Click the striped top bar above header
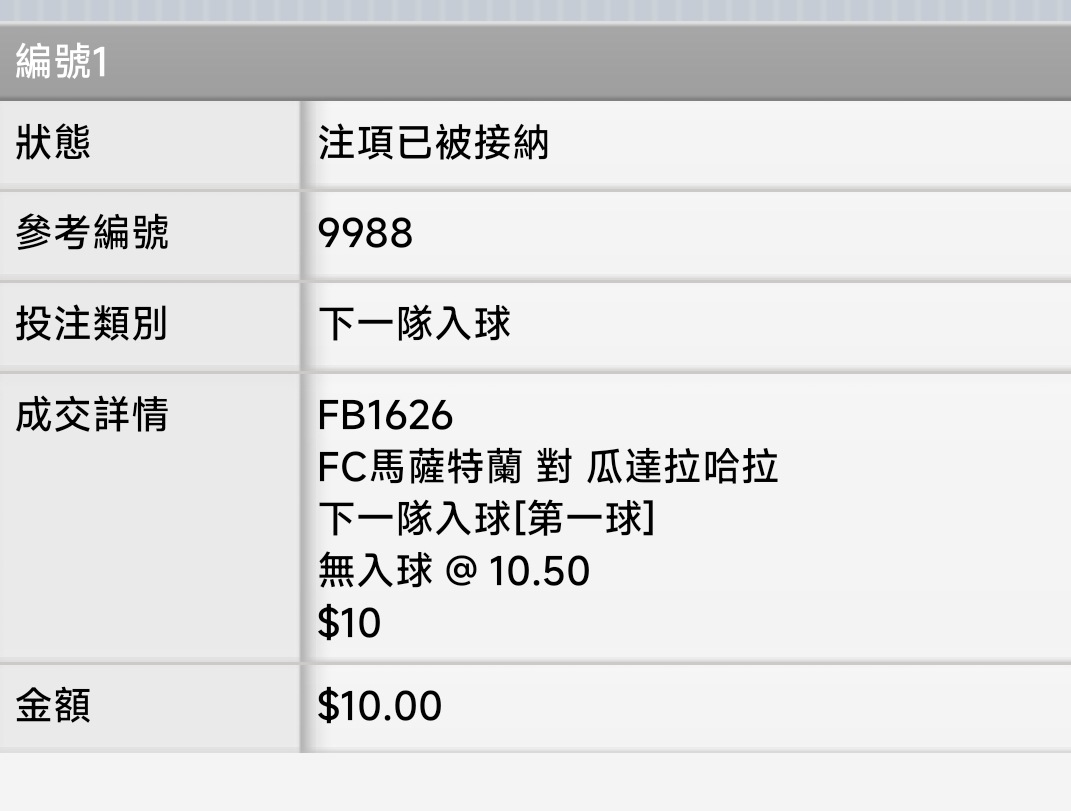The height and width of the screenshot is (811, 1071). point(536,11)
